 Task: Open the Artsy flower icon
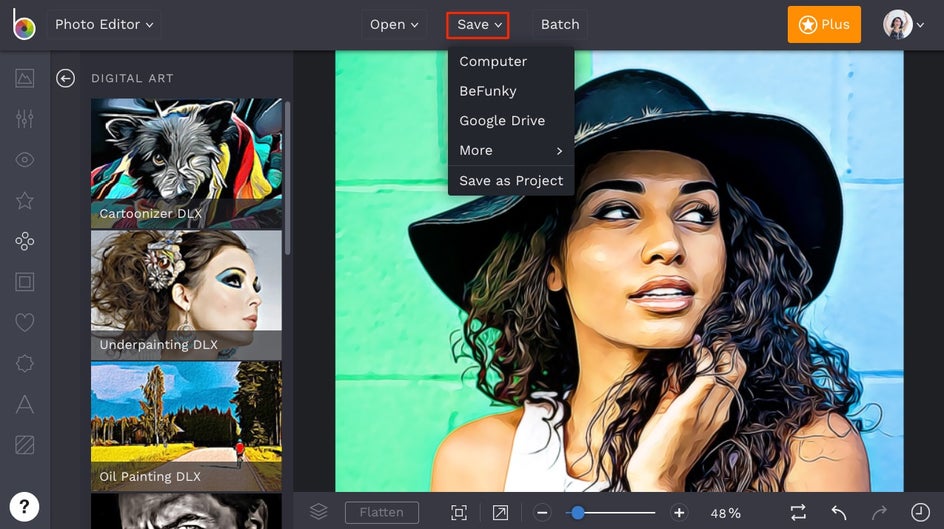(25, 241)
